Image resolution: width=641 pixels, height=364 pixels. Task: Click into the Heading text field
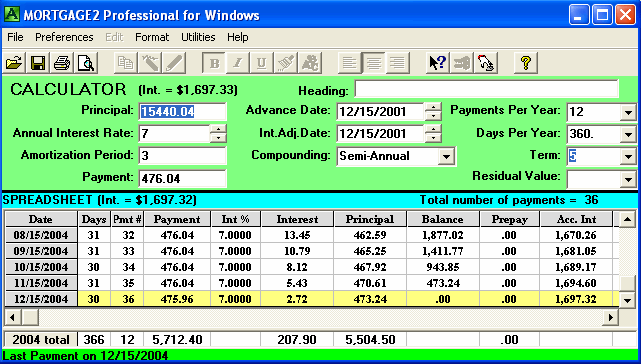point(486,89)
